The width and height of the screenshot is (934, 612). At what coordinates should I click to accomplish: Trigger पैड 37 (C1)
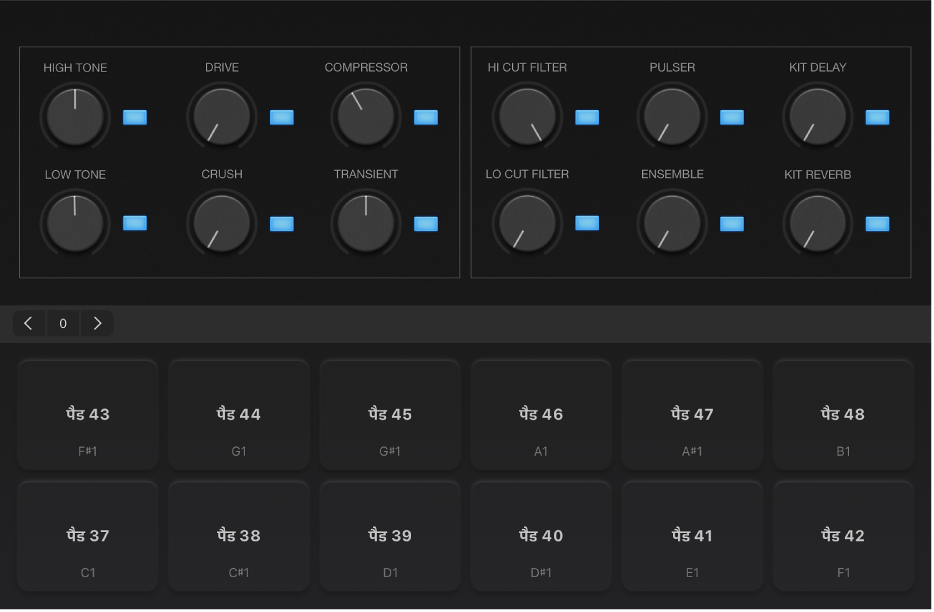[x=88, y=536]
